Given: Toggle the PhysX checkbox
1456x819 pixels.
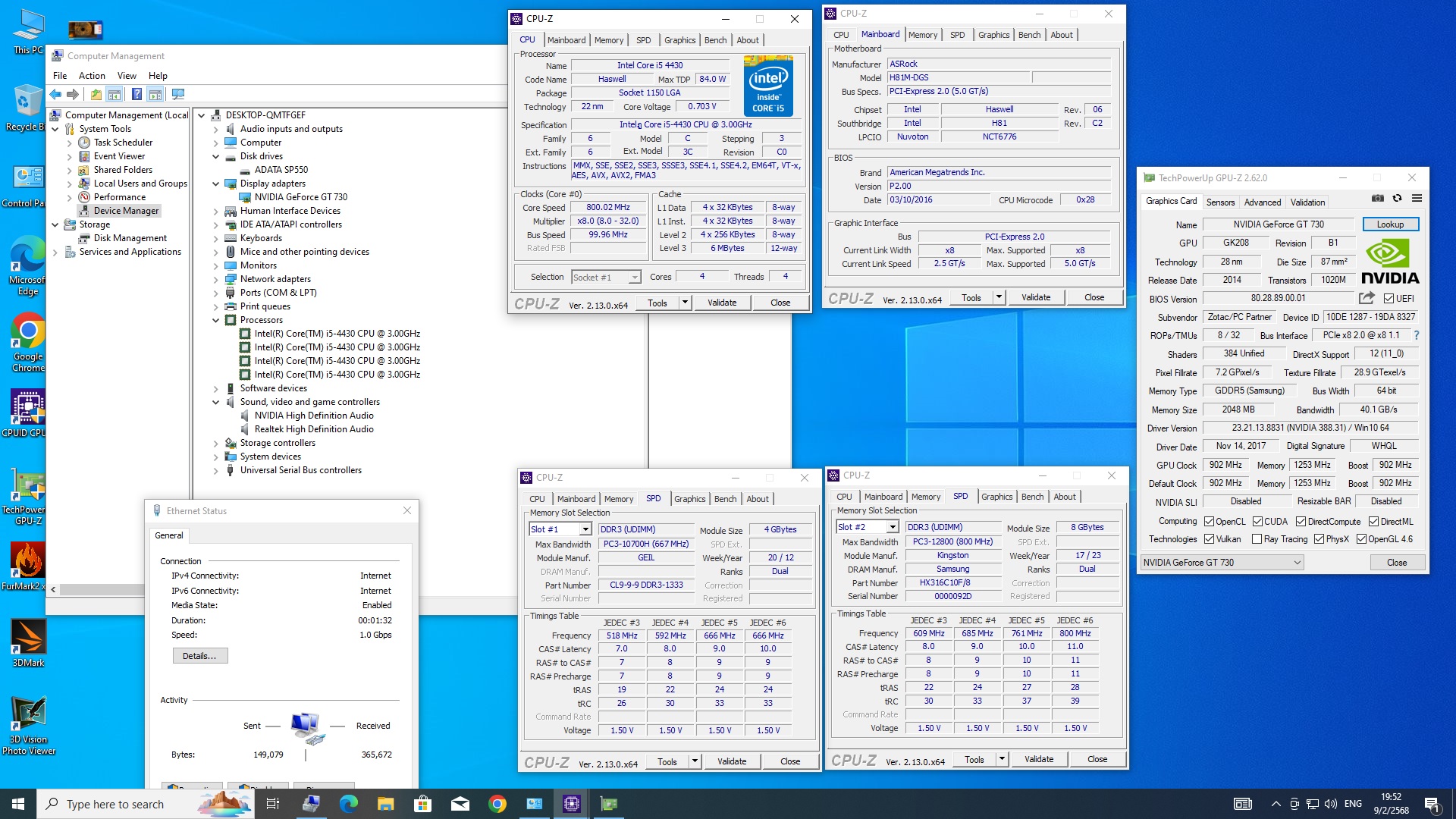Looking at the screenshot, I should pyautogui.click(x=1319, y=539).
